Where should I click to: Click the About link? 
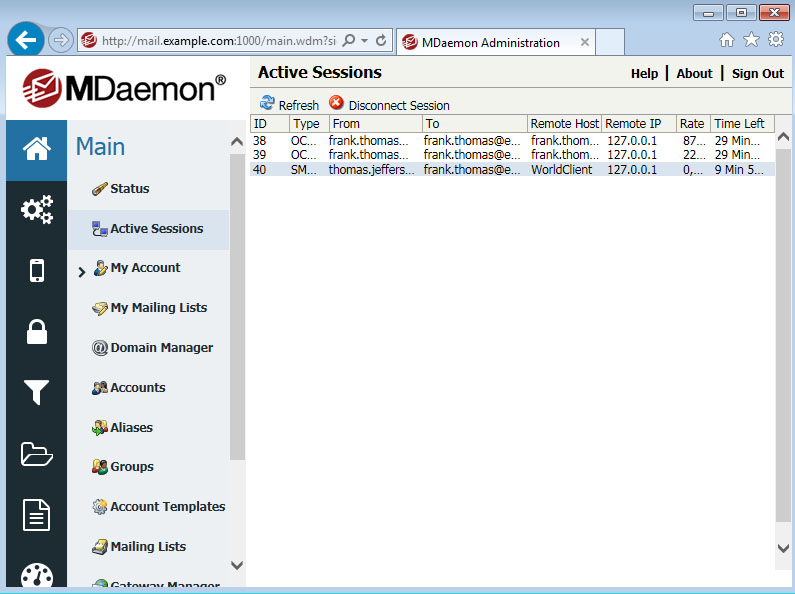[x=694, y=73]
